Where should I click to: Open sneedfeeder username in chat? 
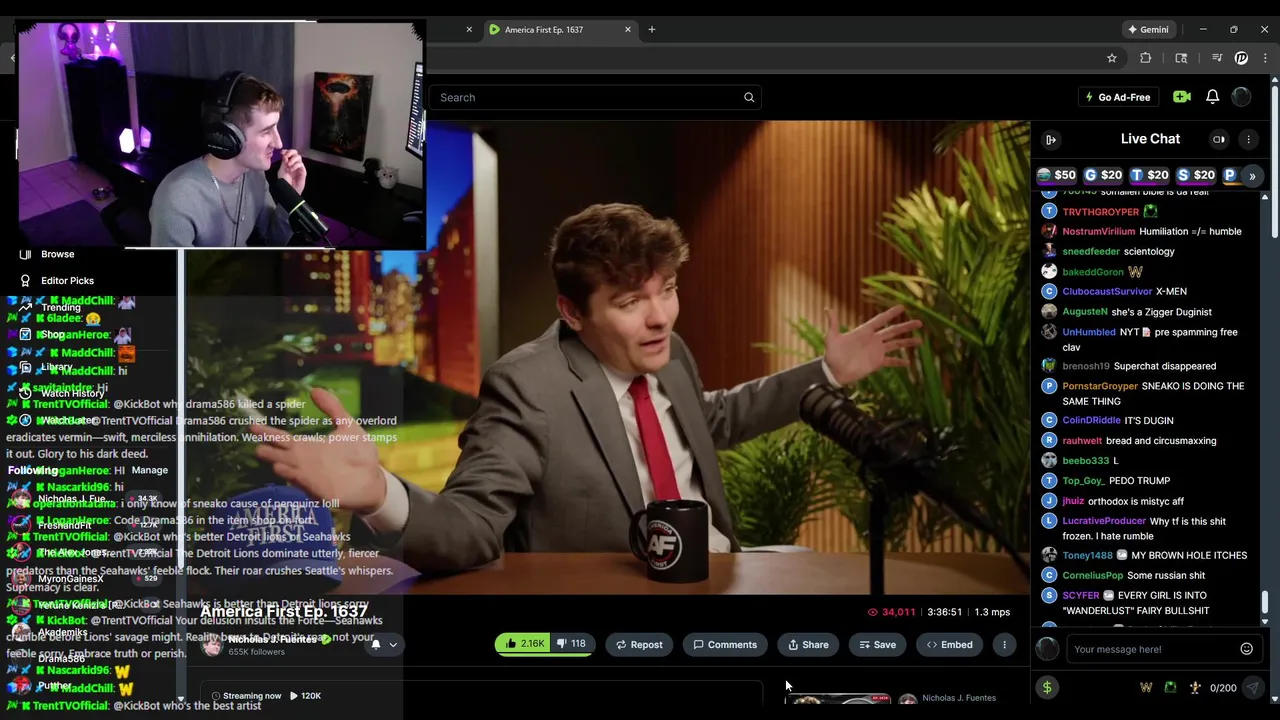click(x=1091, y=252)
